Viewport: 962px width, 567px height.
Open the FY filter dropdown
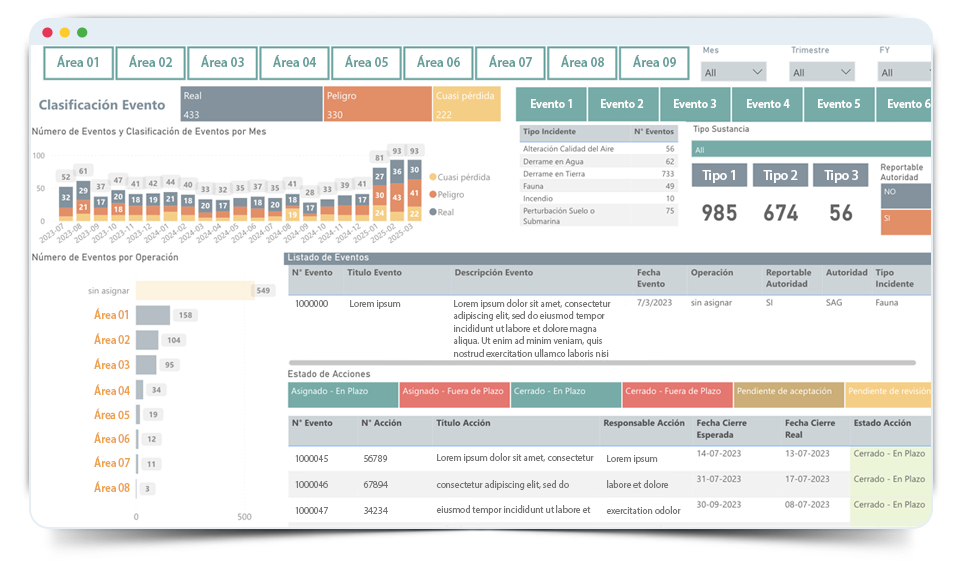(904, 73)
